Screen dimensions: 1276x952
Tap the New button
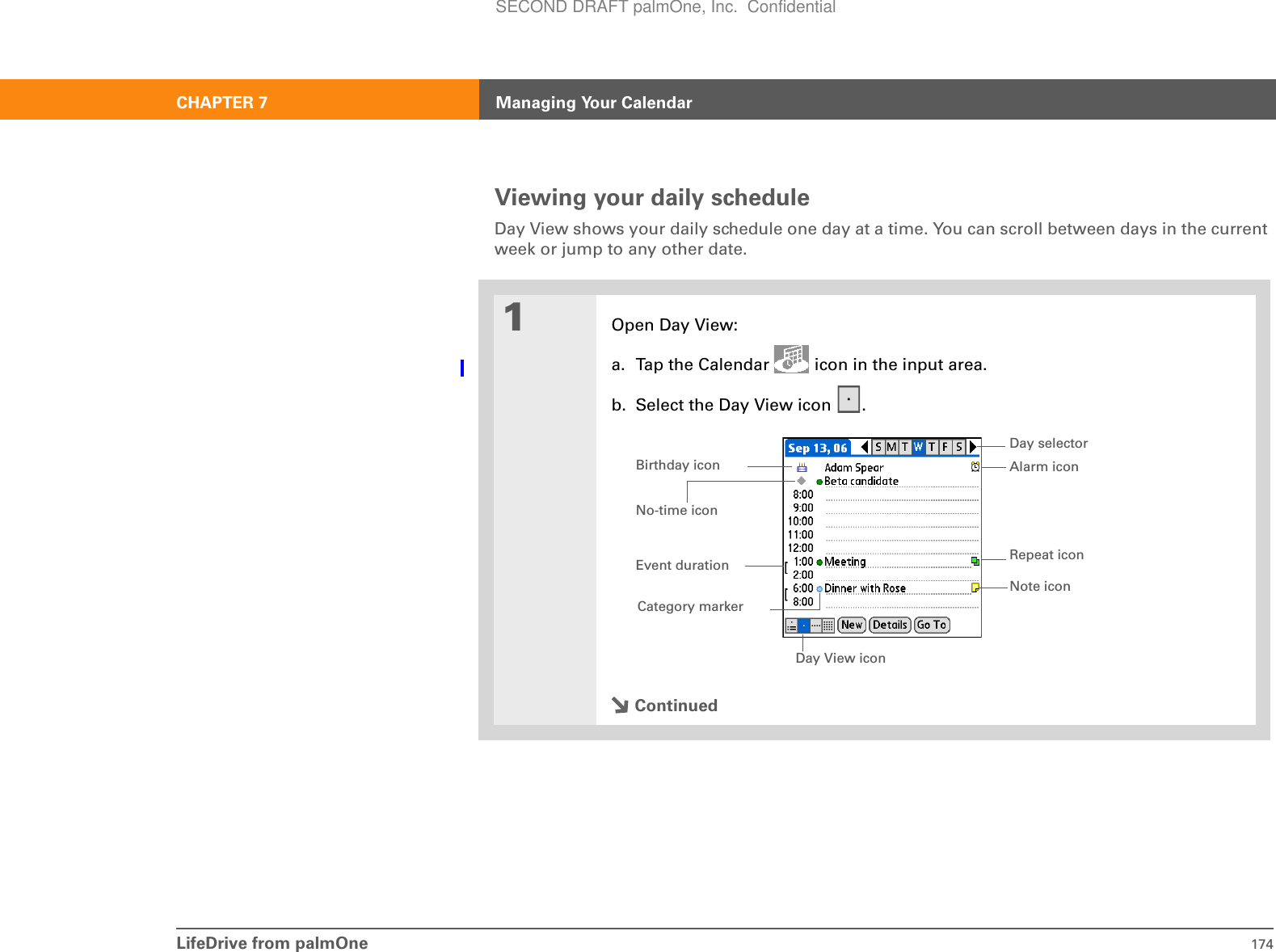(852, 625)
